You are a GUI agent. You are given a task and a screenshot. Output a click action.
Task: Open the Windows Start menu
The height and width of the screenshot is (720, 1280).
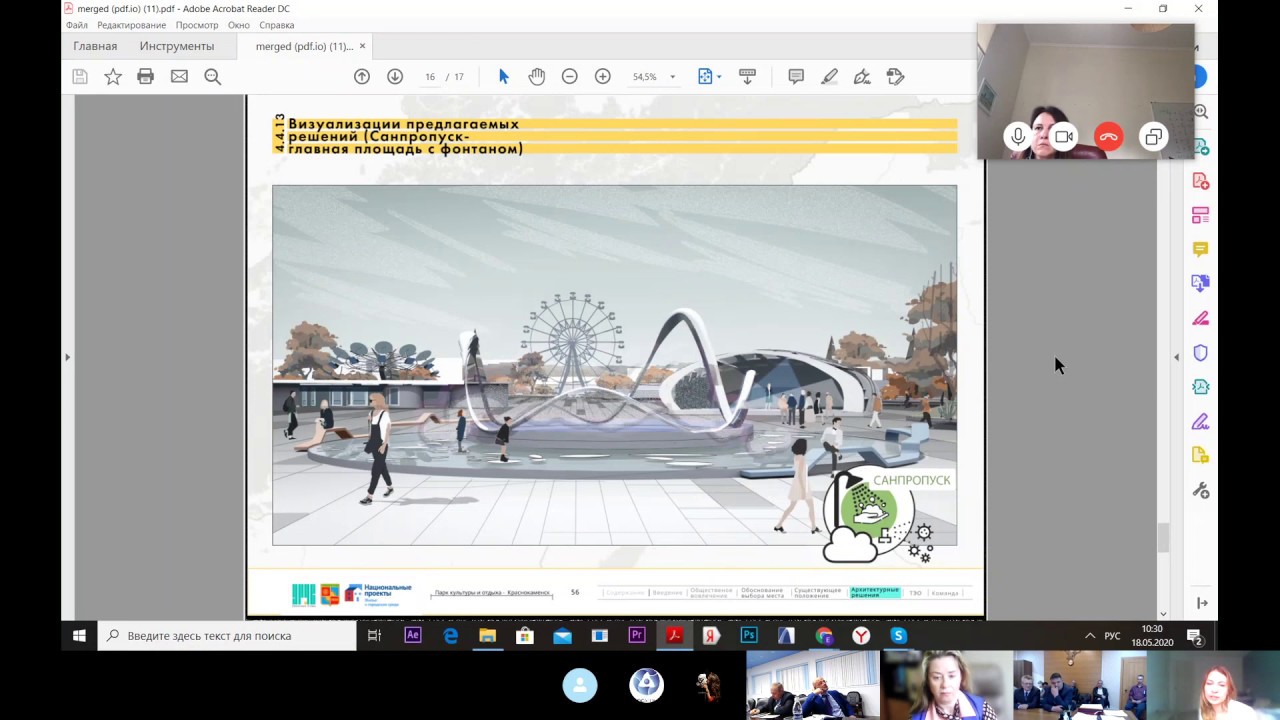79,635
